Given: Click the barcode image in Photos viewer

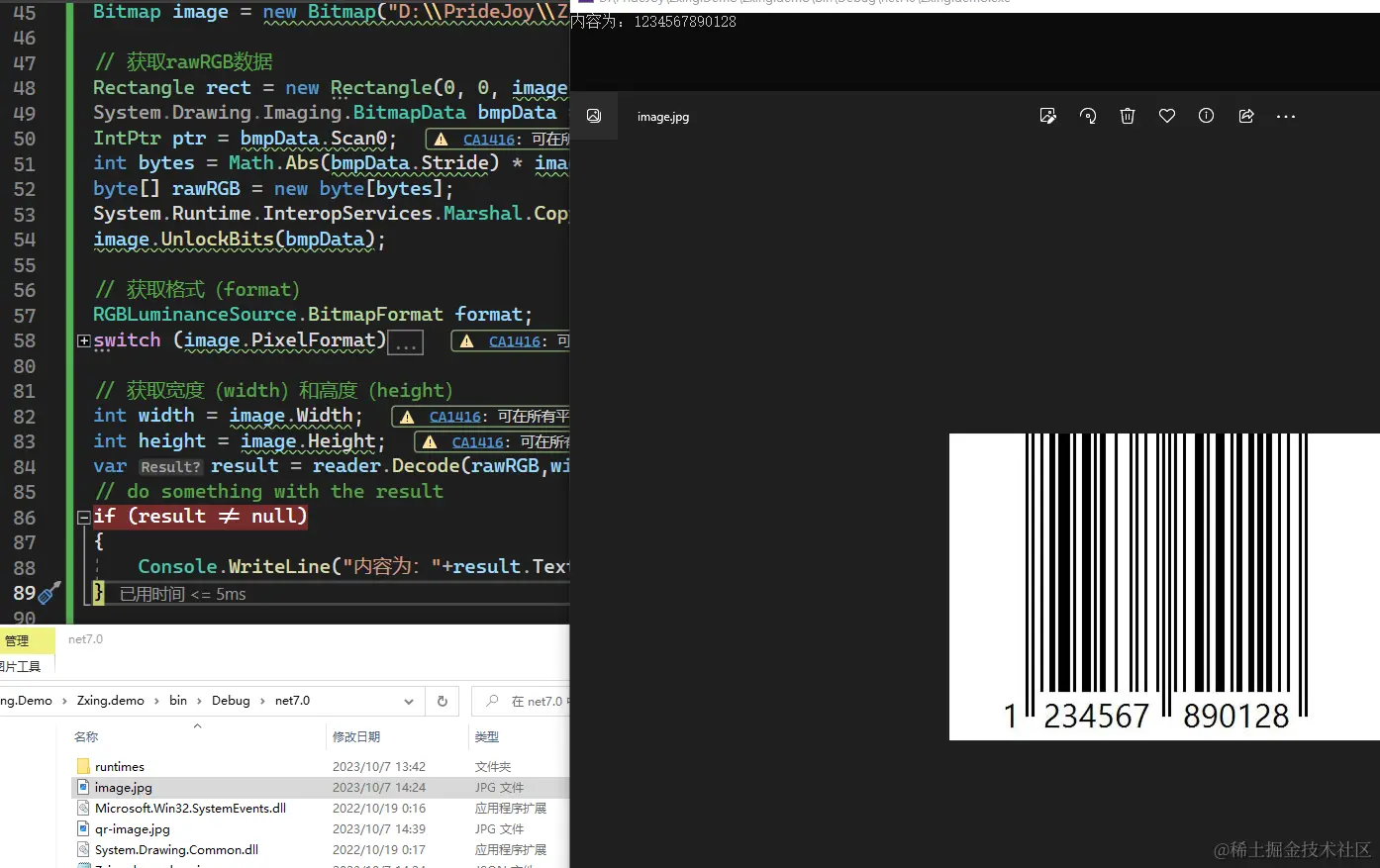Looking at the screenshot, I should pyautogui.click(x=1164, y=587).
